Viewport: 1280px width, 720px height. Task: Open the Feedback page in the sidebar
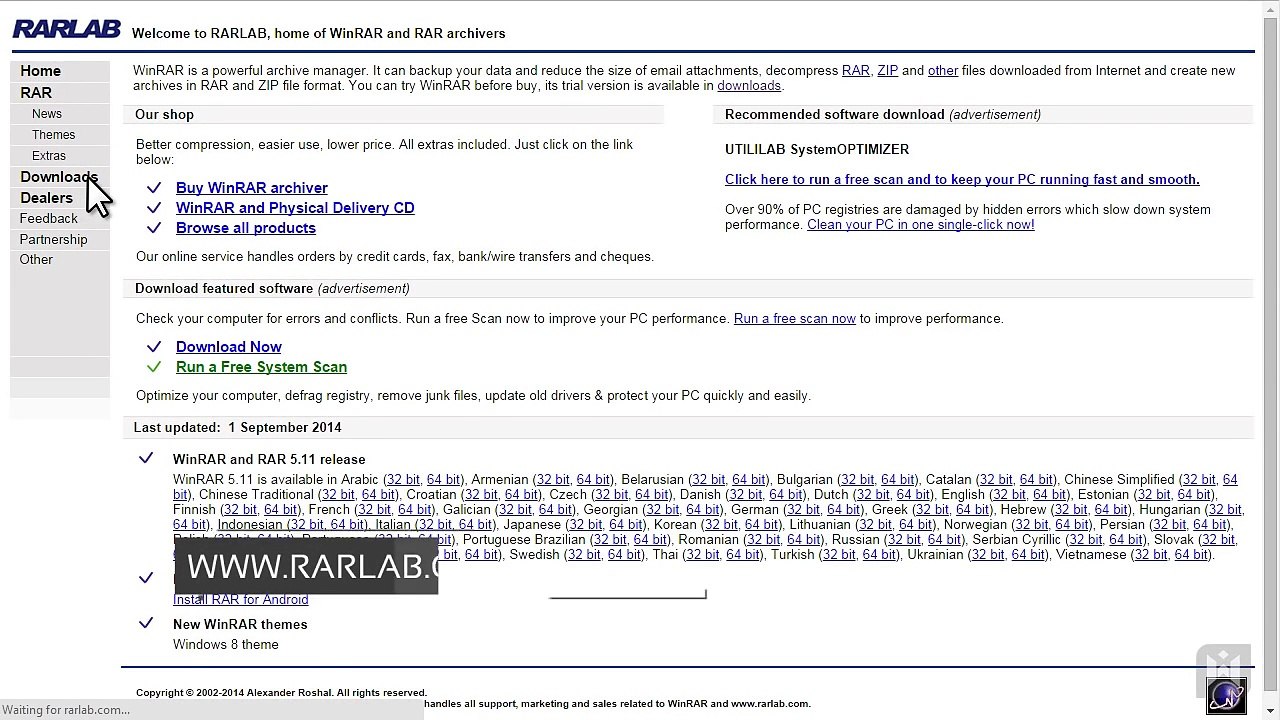pyautogui.click(x=48, y=218)
